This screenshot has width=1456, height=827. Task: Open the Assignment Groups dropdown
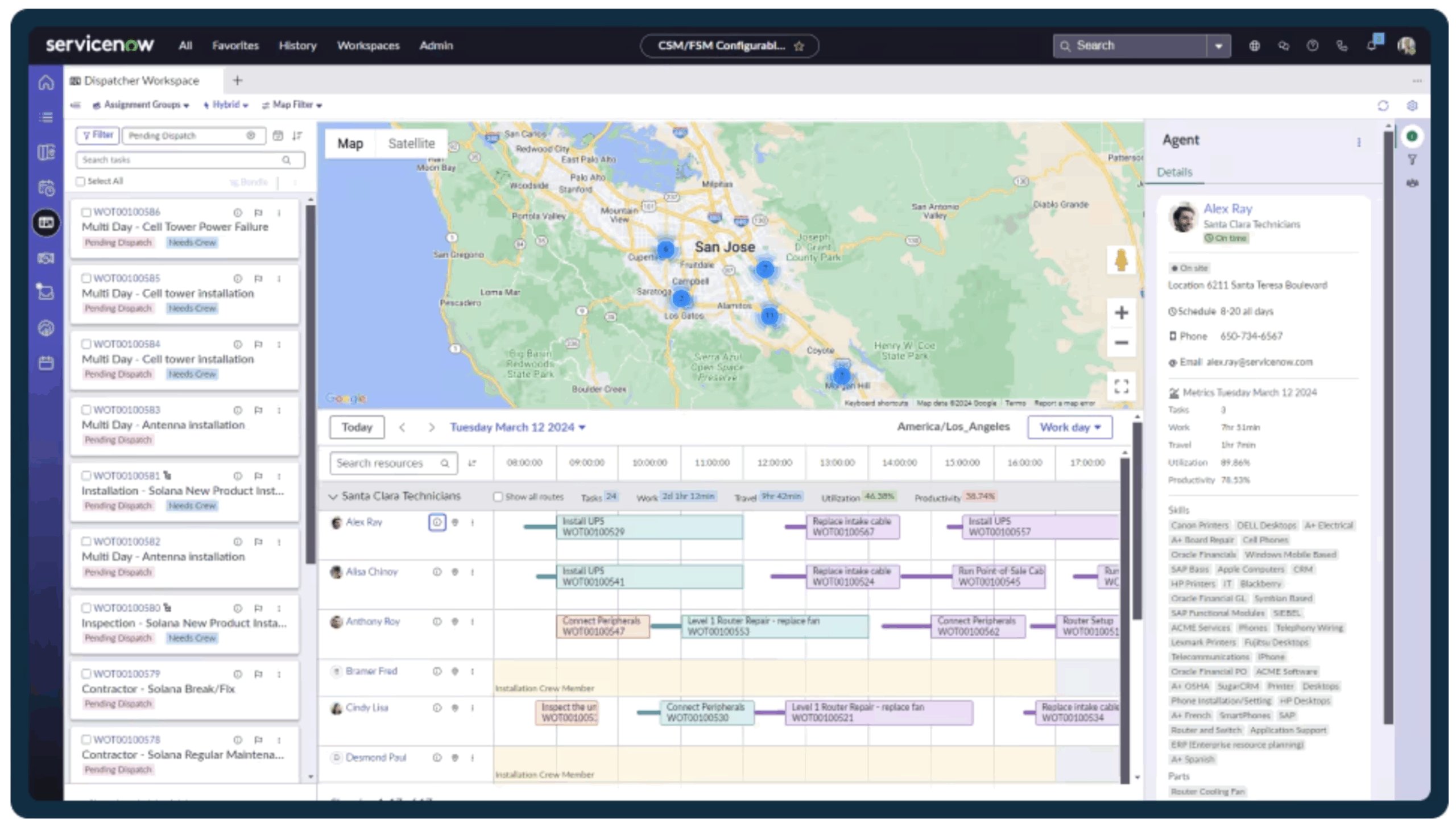(140, 105)
